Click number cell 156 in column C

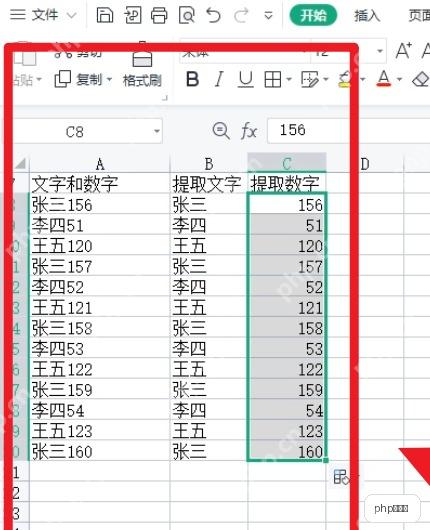287,204
